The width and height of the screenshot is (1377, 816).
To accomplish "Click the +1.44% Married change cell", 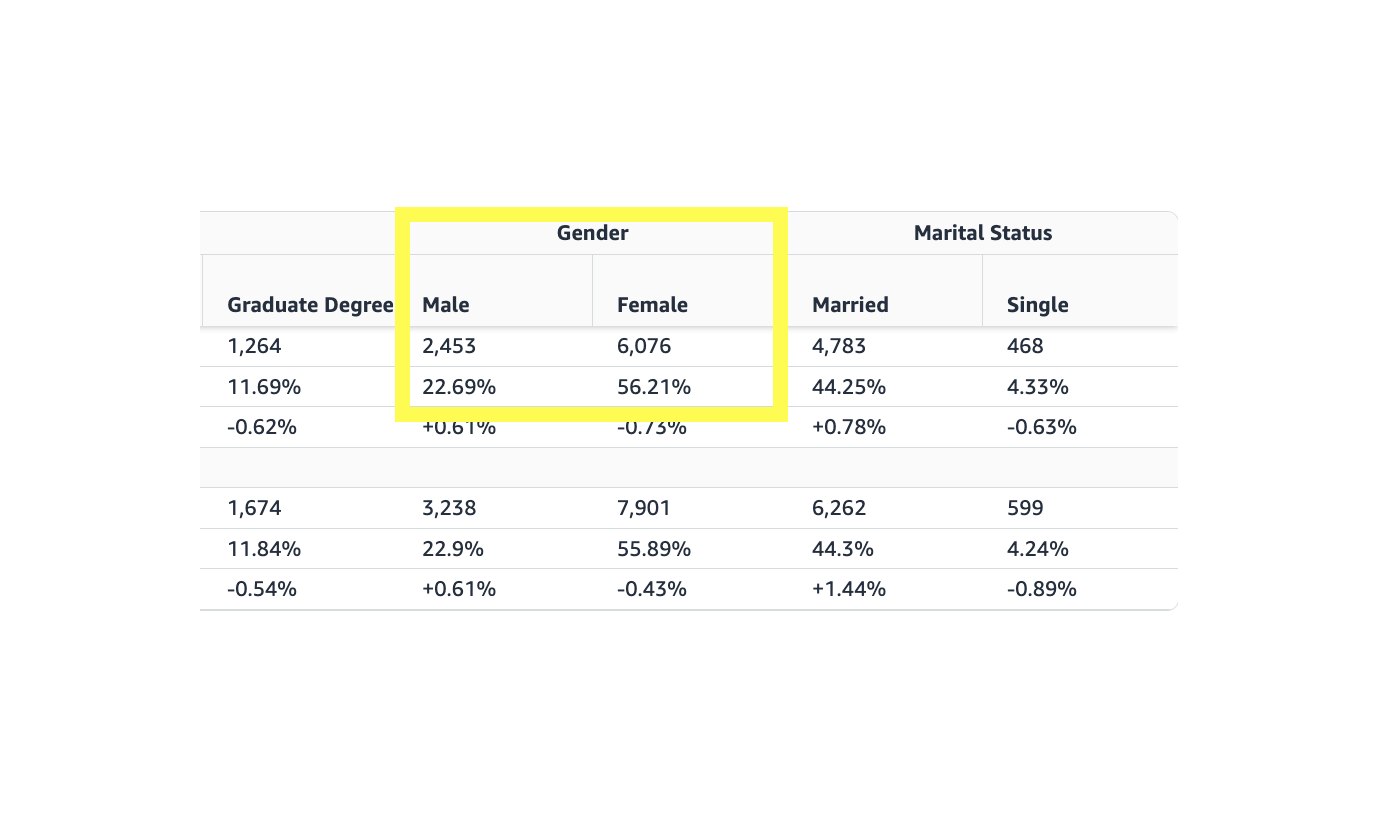I will [x=848, y=589].
